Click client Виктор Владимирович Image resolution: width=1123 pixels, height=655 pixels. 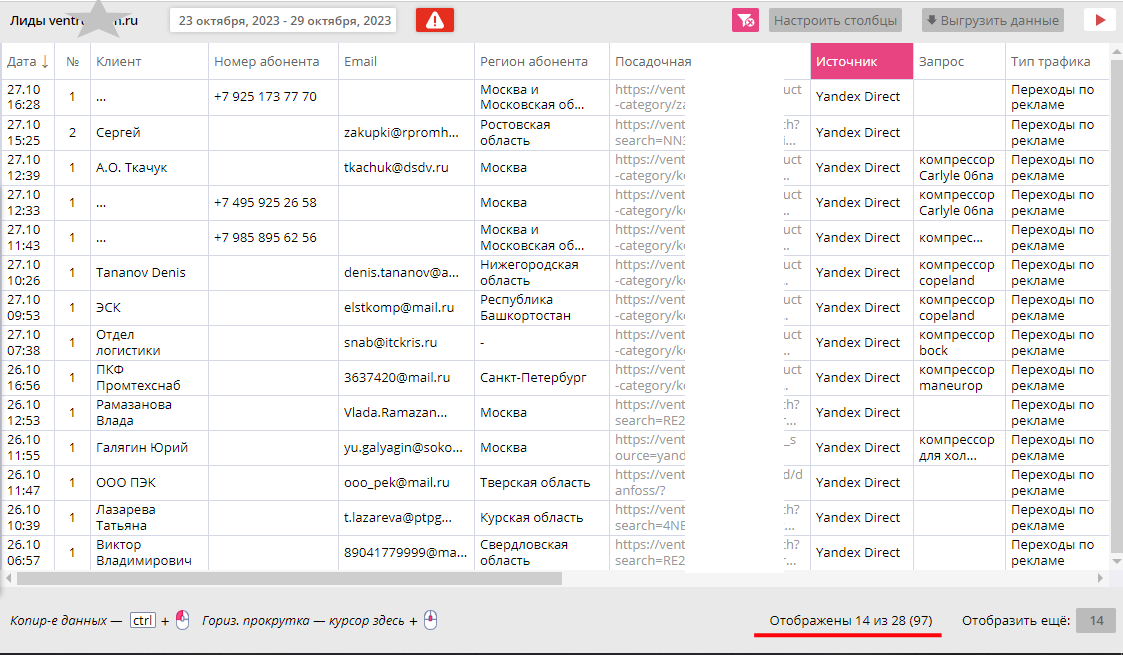144,553
